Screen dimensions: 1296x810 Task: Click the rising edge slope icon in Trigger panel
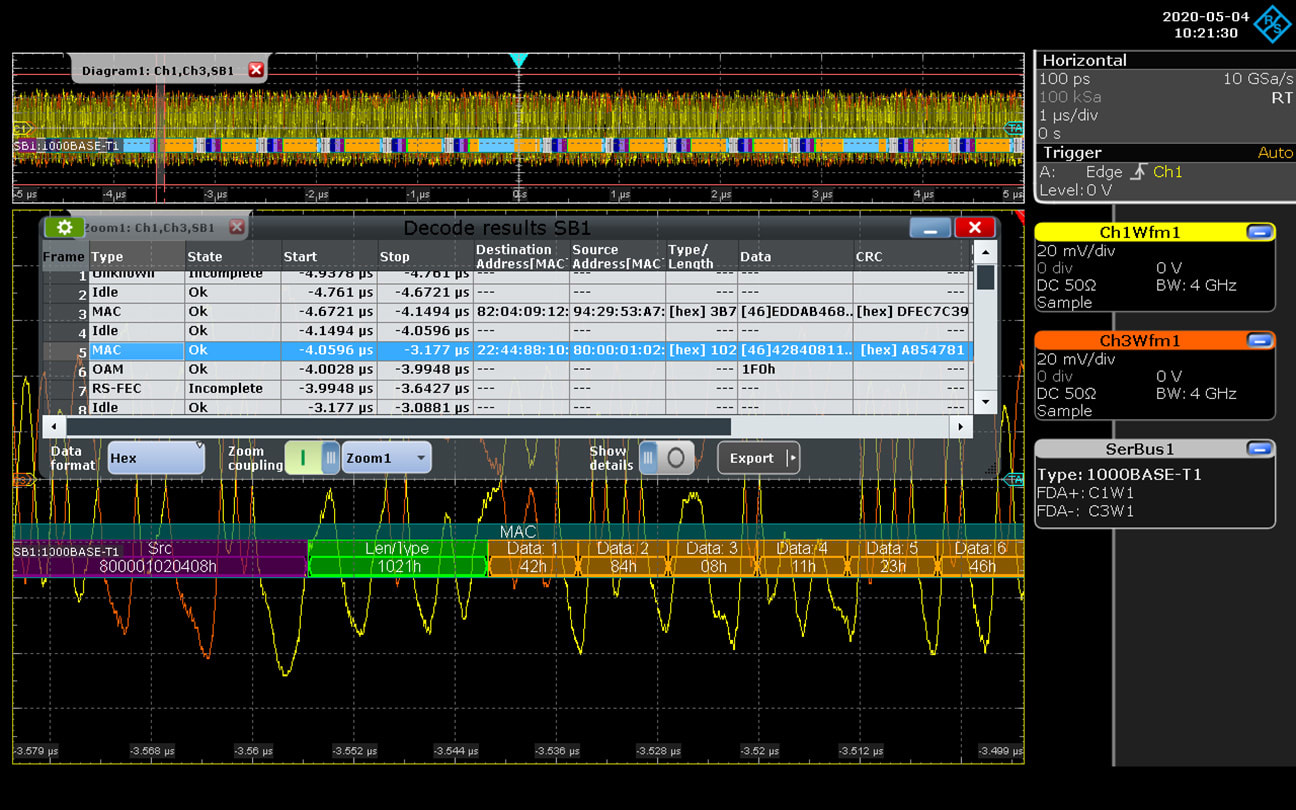pos(1140,171)
